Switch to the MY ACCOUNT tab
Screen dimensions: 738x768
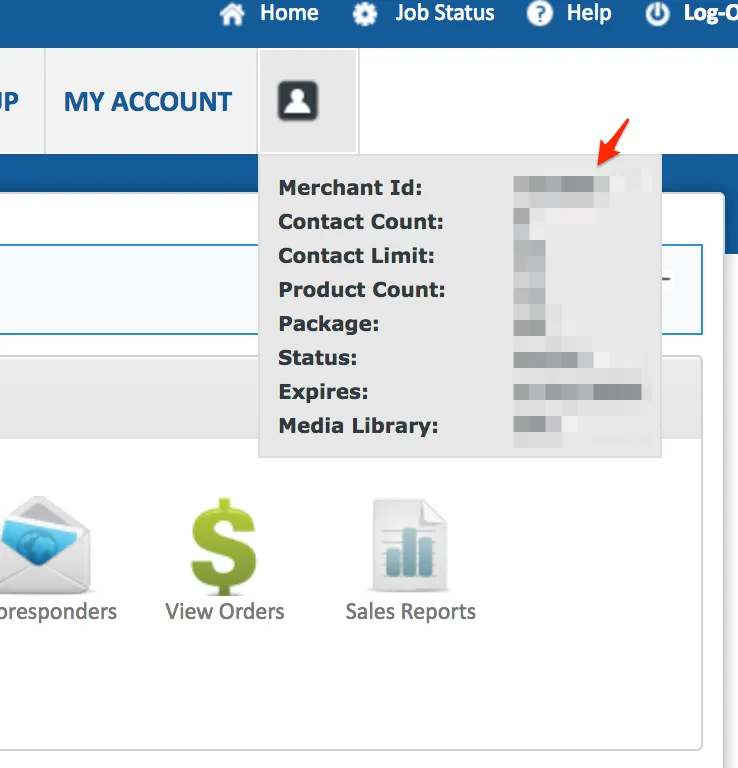[148, 101]
